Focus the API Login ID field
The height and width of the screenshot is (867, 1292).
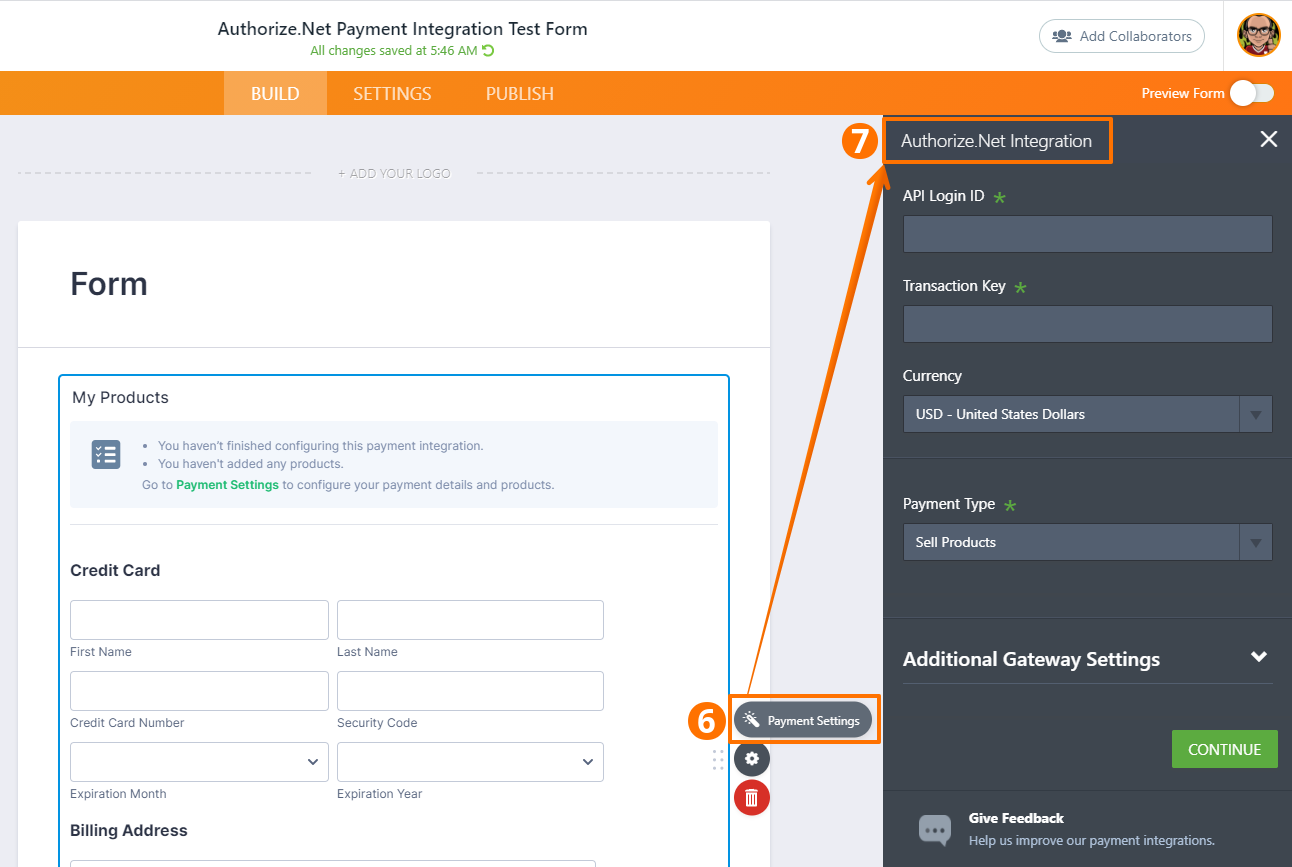(x=1088, y=234)
